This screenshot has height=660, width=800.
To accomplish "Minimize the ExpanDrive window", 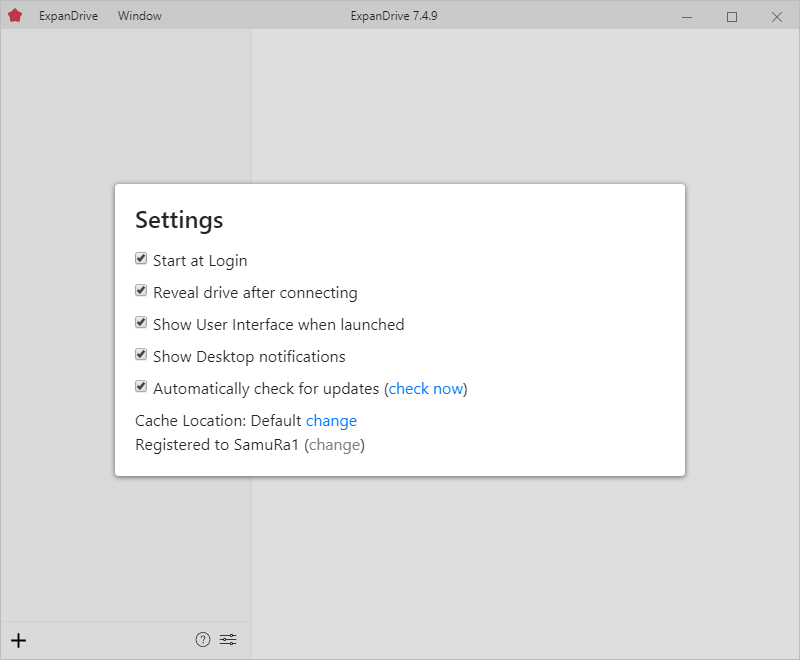I will [687, 17].
